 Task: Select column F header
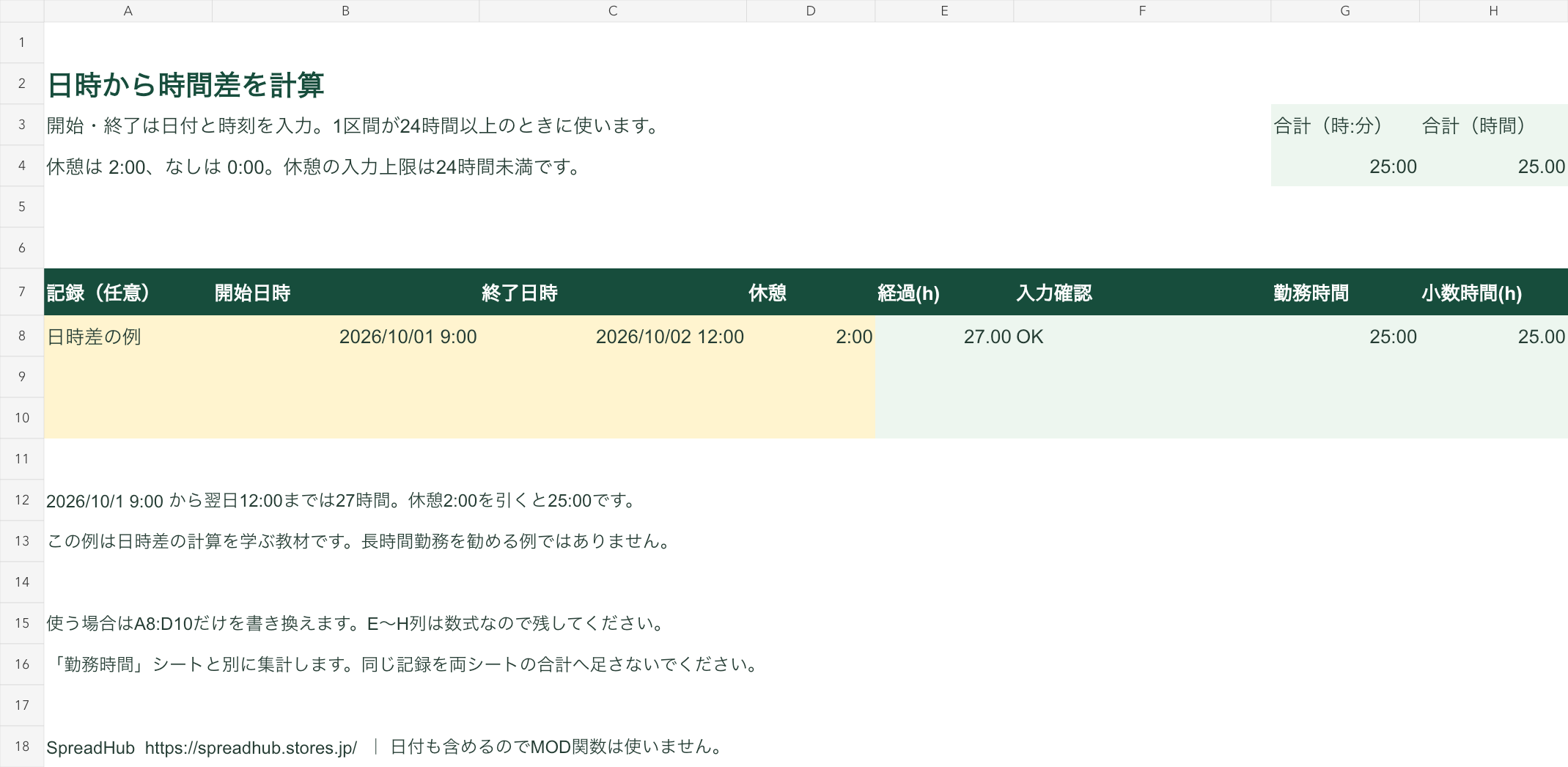1142,11
